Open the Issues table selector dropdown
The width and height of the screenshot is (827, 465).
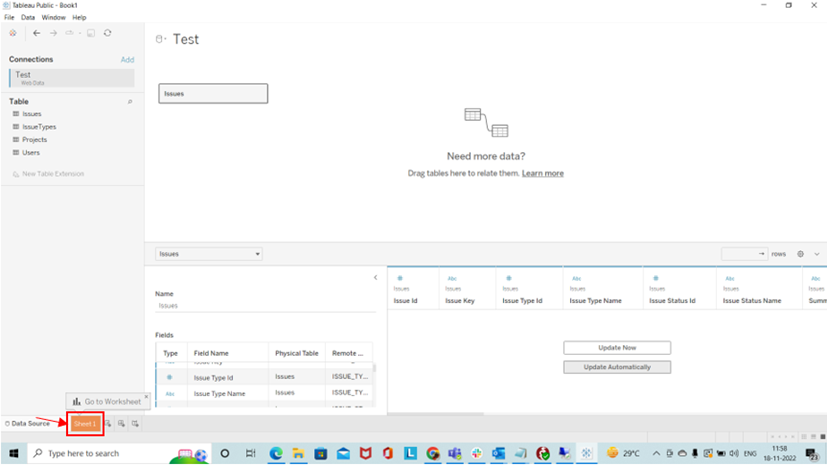[209, 254]
